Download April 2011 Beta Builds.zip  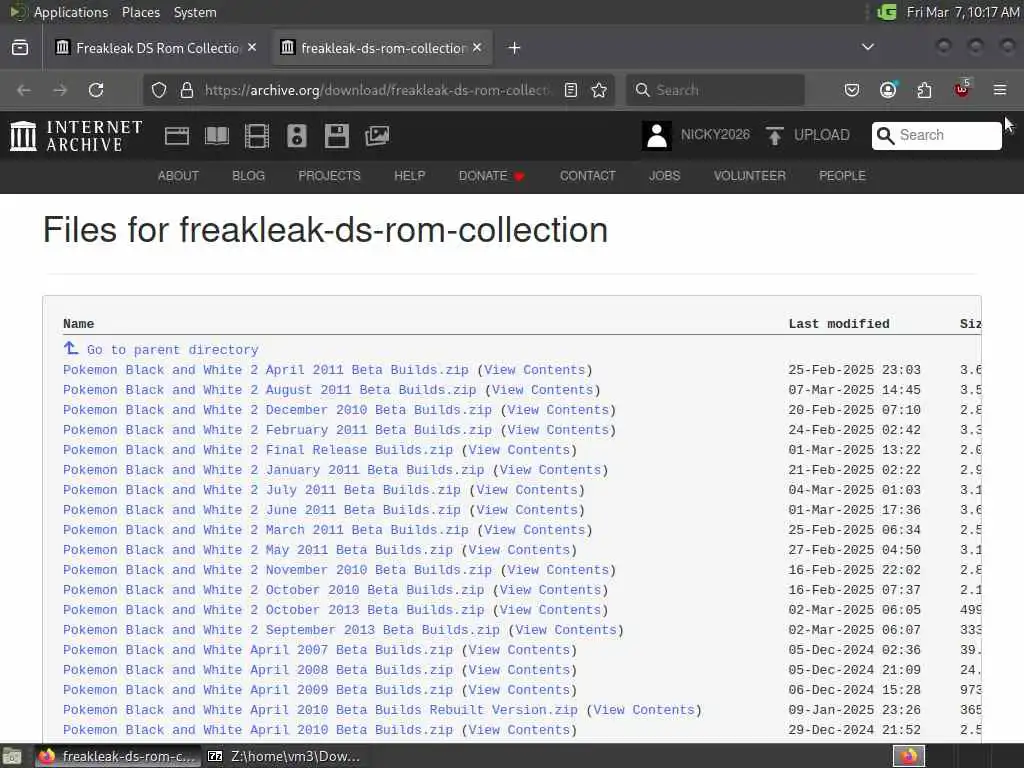pyautogui.click(x=266, y=370)
